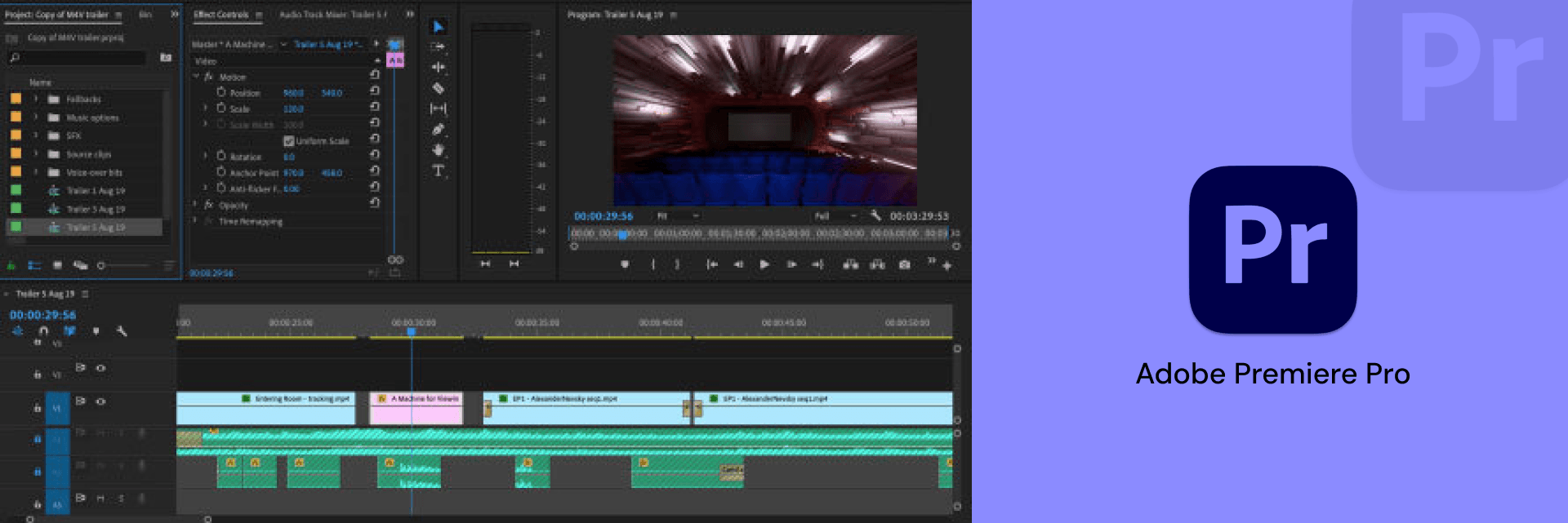Viewport: 1568px width, 523px height.
Task: Click the Extract button in Program Monitor
Action: tap(878, 264)
